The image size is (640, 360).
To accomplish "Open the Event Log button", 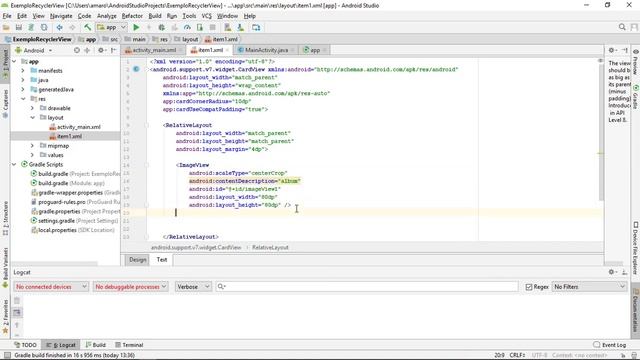I will point(609,345).
